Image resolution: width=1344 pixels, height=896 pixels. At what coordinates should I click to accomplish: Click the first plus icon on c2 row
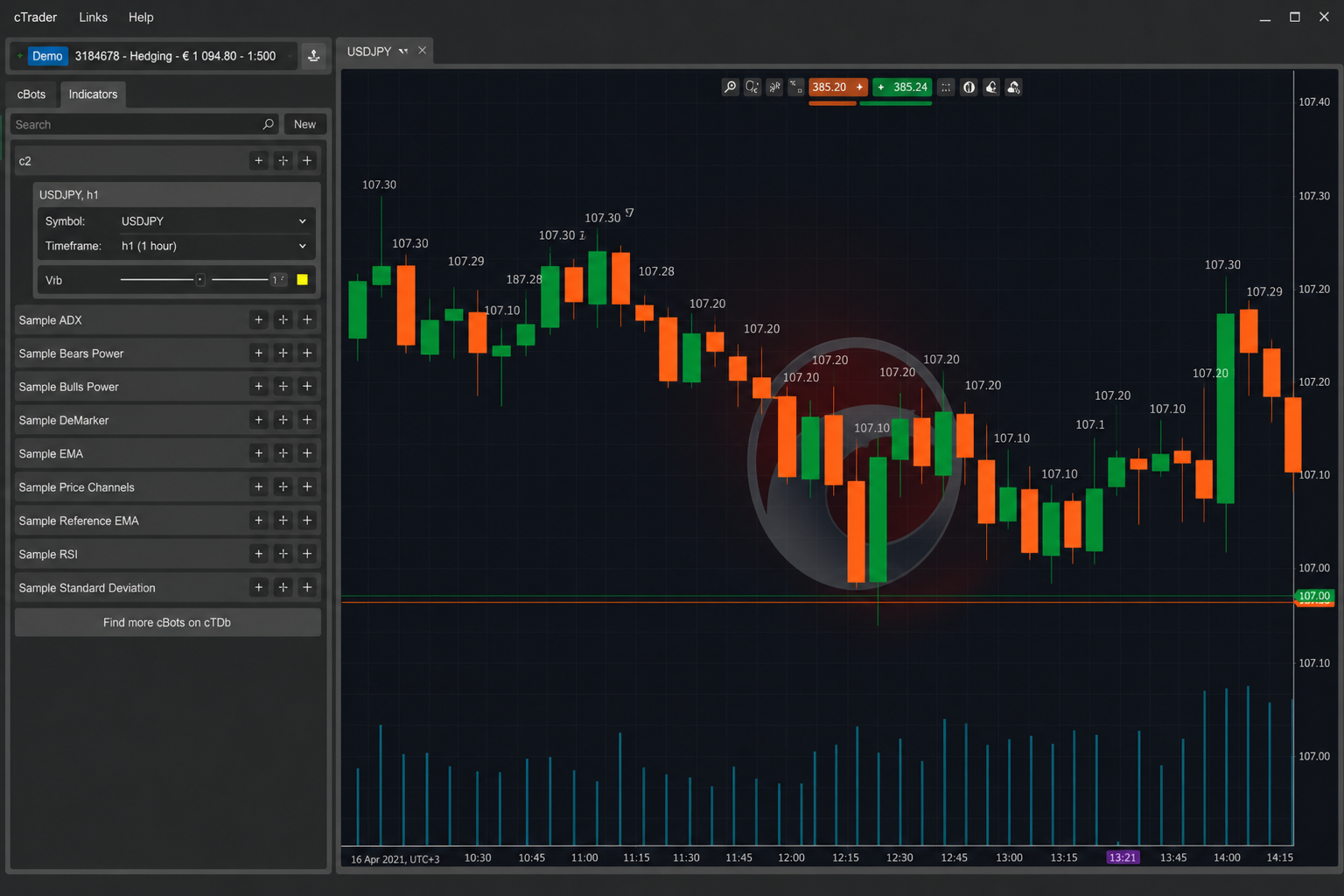point(258,161)
